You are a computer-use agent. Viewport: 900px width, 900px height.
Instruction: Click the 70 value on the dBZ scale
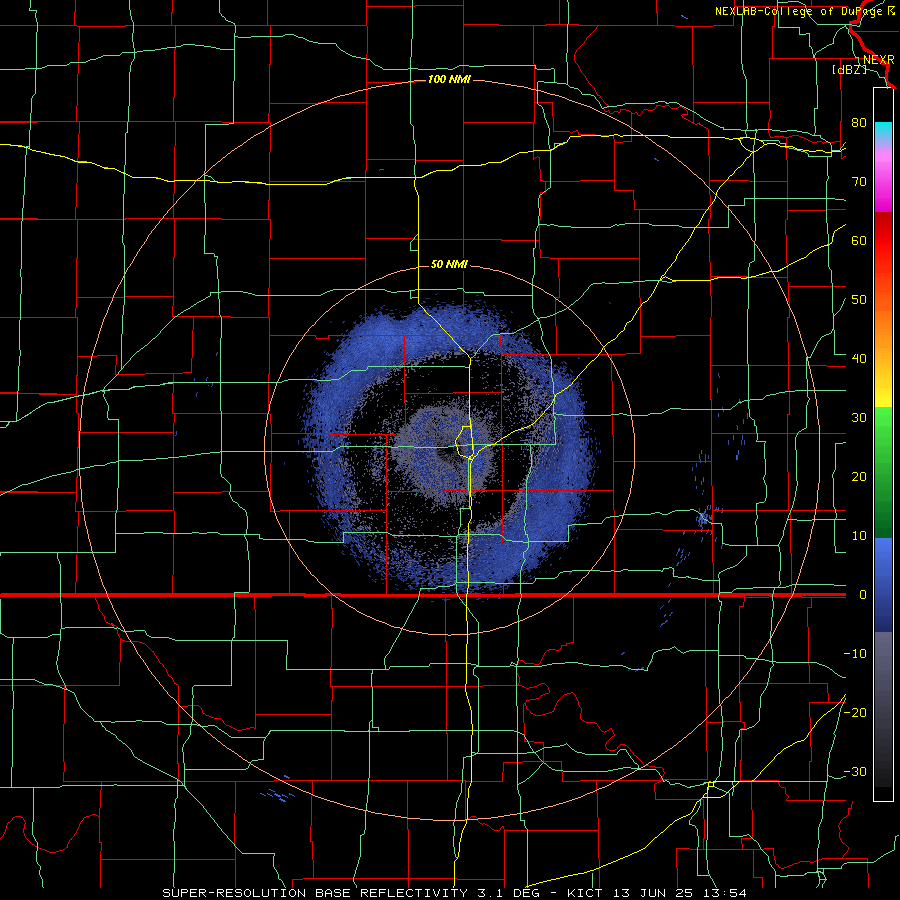(859, 181)
